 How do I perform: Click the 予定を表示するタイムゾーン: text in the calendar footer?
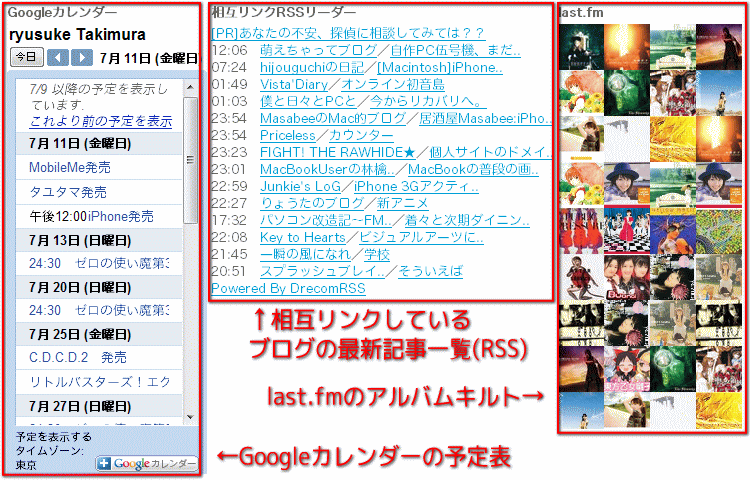click(x=54, y=444)
